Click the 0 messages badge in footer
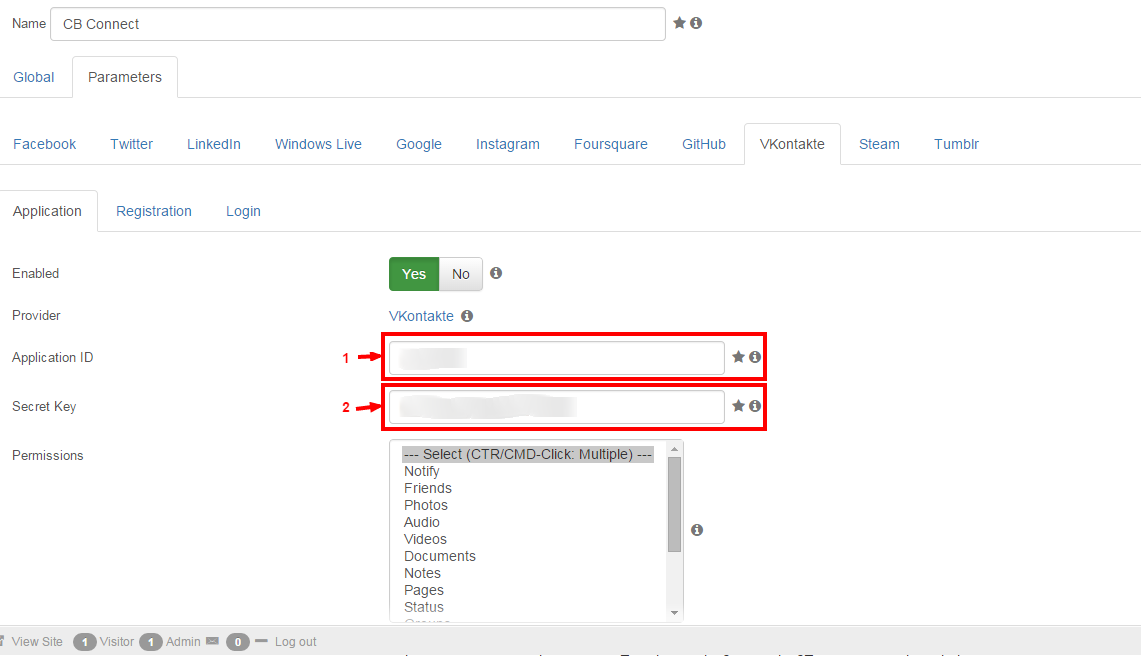The height and width of the screenshot is (665, 1141). pyautogui.click(x=237, y=642)
